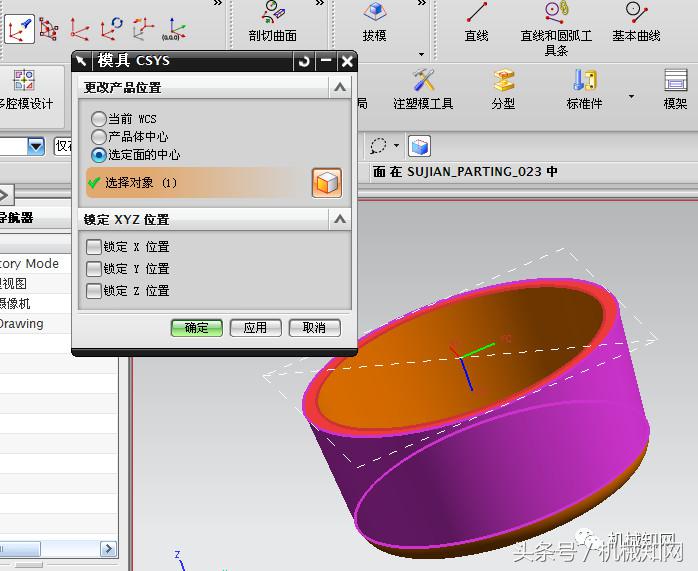Expand overflow chevron beside 剖切曲面
The height and width of the screenshot is (571, 698).
point(320,4)
